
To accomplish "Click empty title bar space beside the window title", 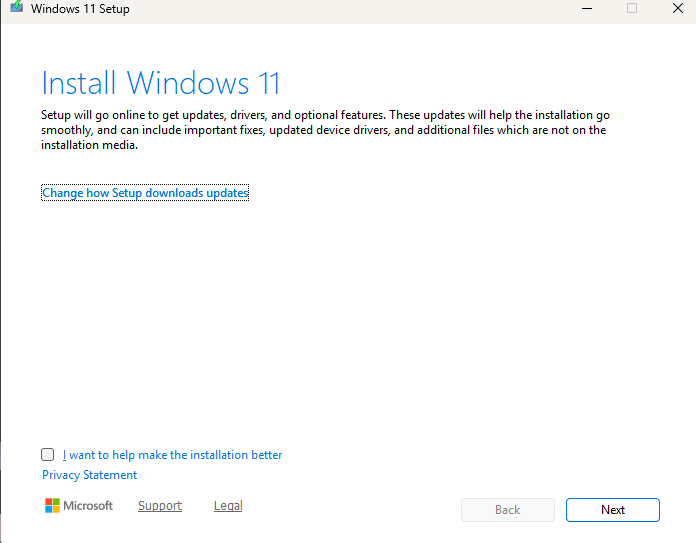I will tap(350, 9).
